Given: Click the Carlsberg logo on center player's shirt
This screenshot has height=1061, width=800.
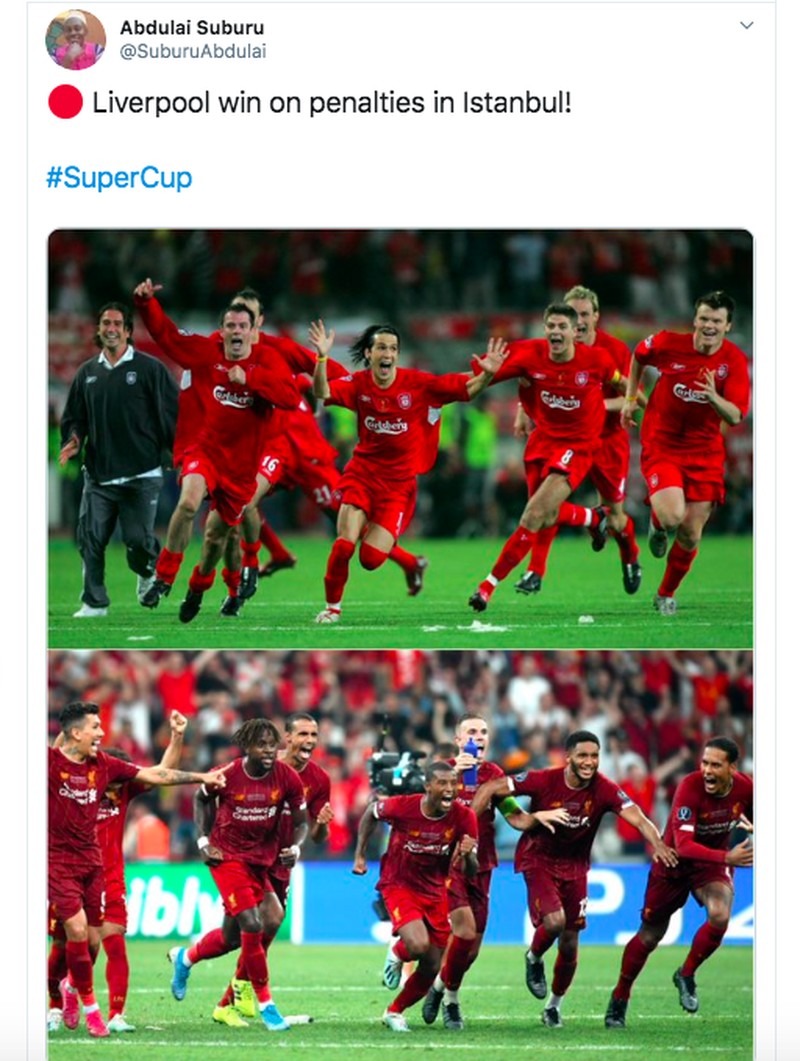Looking at the screenshot, I should (386, 425).
